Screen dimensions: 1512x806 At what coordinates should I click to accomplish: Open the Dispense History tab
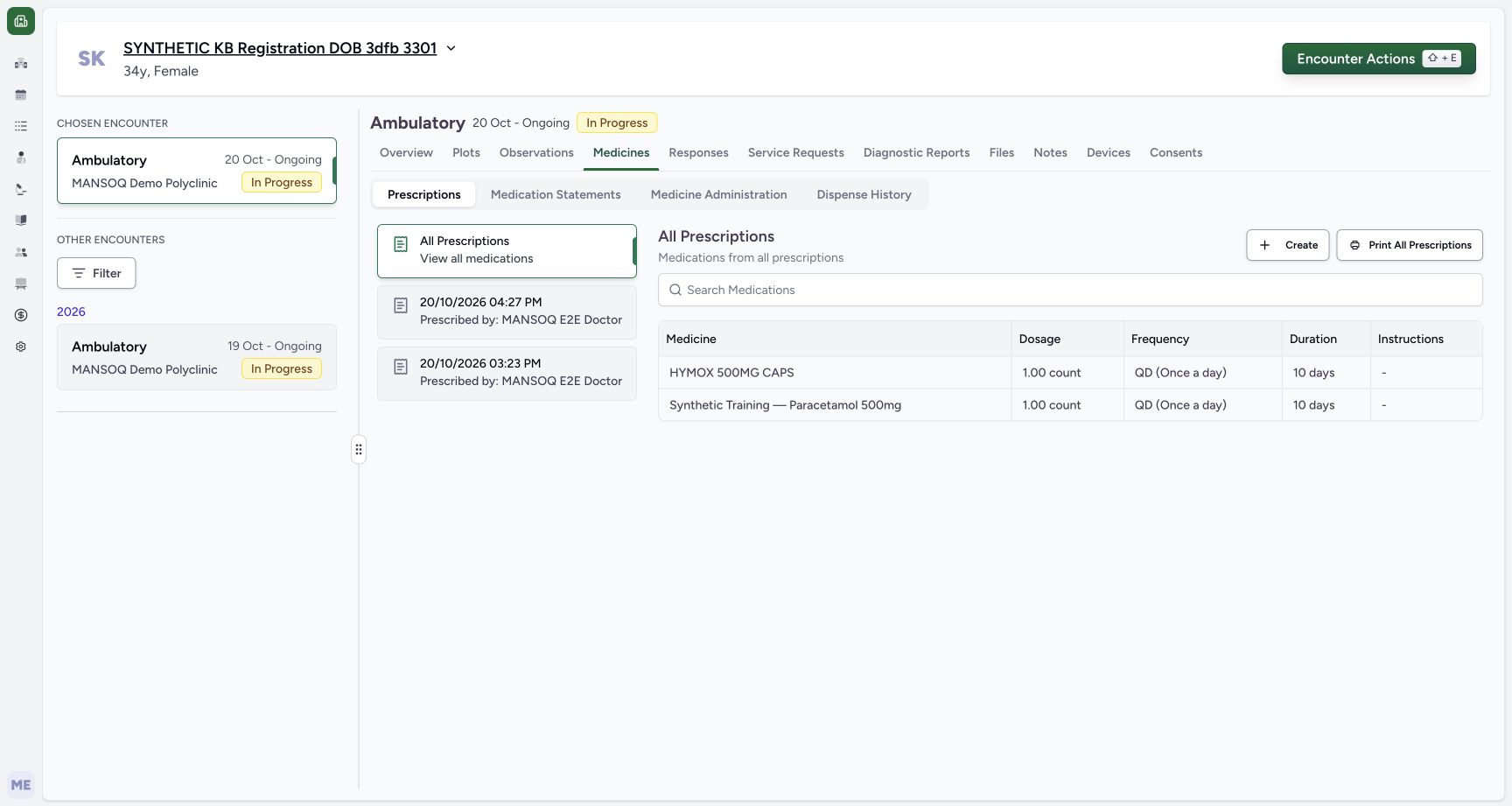click(x=864, y=194)
